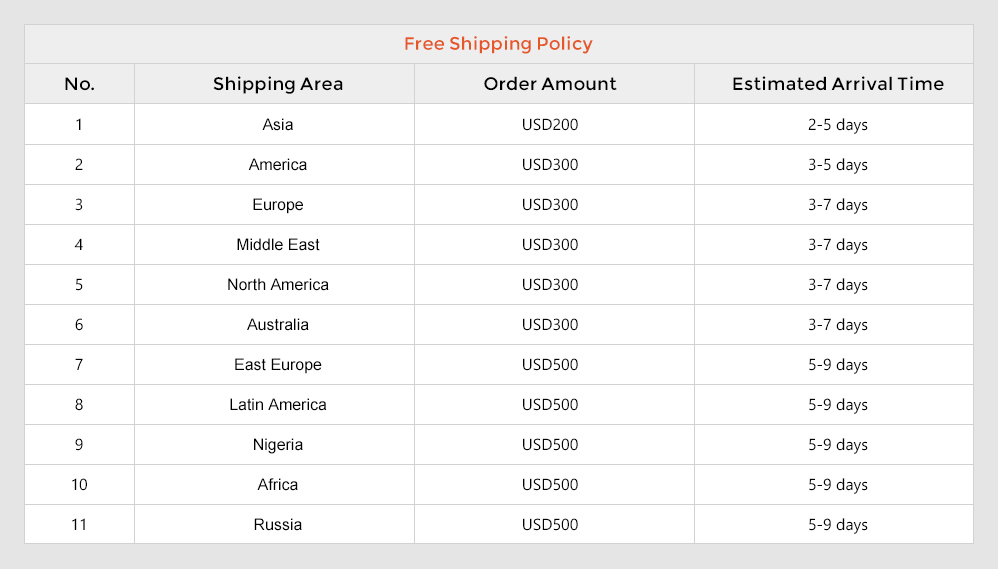Click row number 11
Screen dimensions: 998x570
pos(79,525)
